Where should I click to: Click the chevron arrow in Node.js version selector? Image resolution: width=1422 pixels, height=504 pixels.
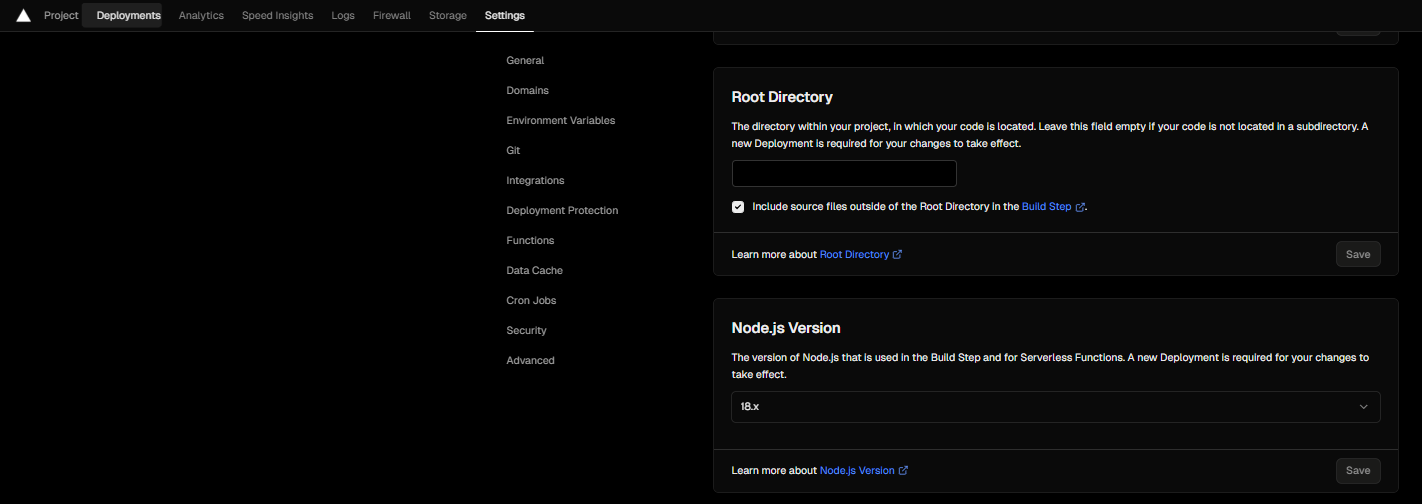pyautogui.click(x=1363, y=407)
